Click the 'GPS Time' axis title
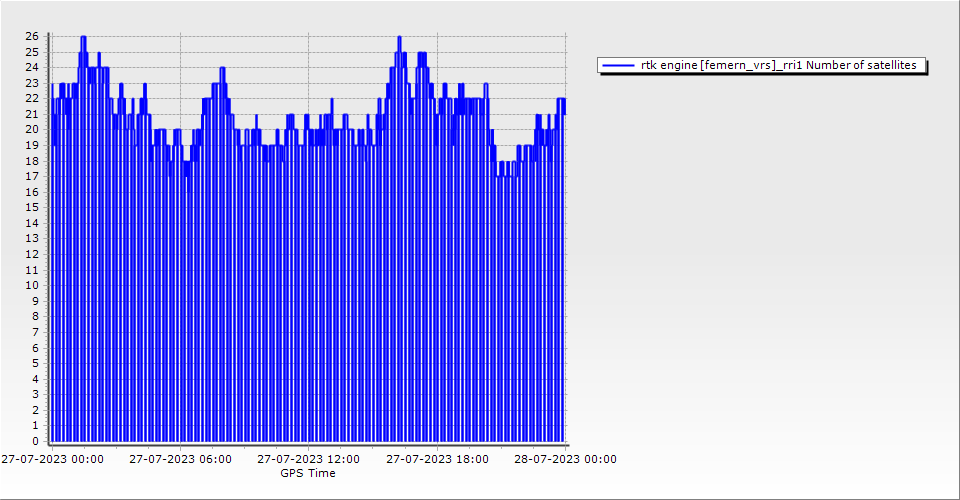The image size is (960, 500). pyautogui.click(x=308, y=473)
